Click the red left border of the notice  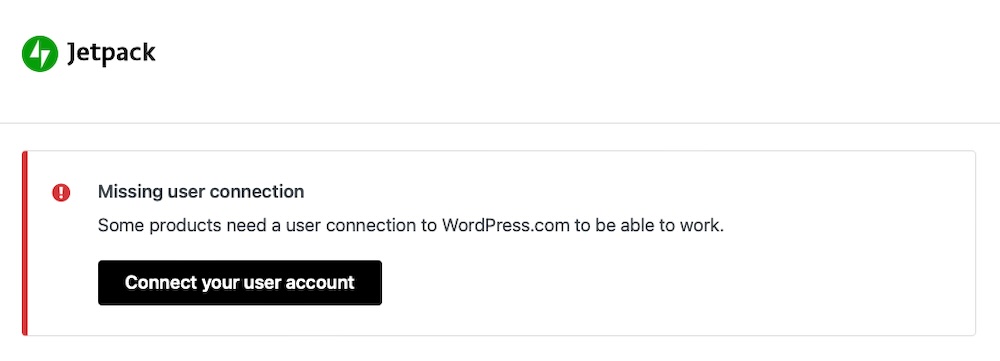(x=24, y=243)
